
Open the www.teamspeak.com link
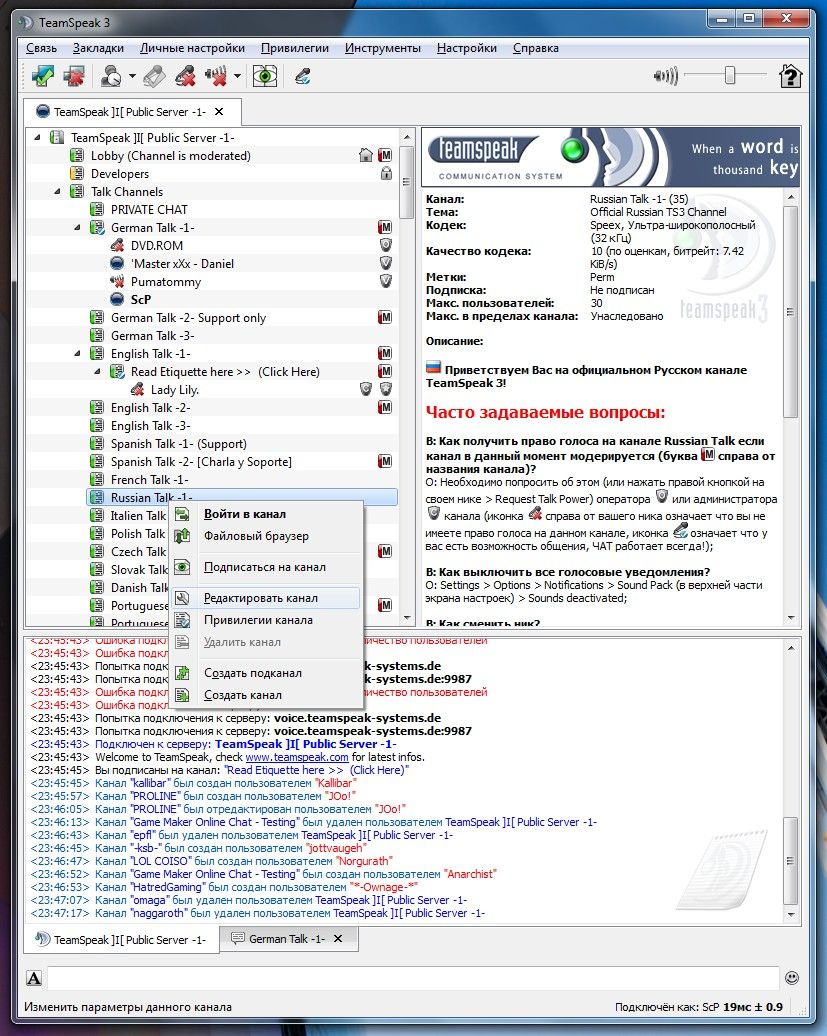point(297,757)
